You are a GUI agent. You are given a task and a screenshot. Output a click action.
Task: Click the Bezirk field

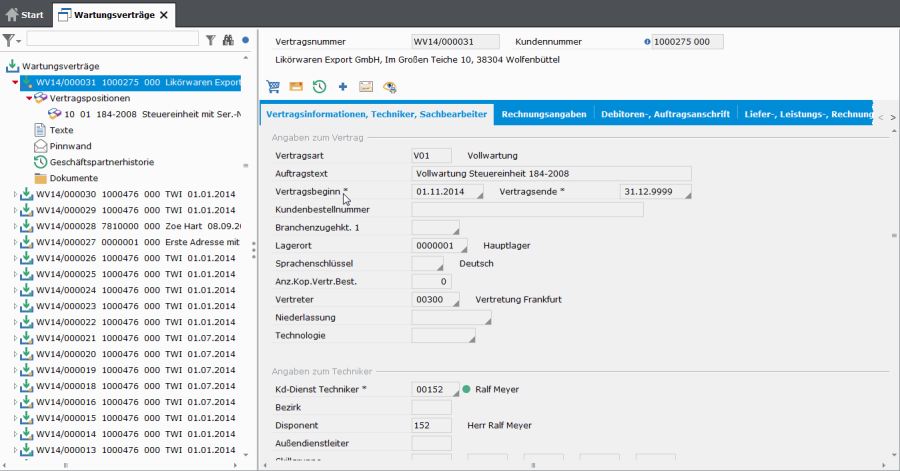[431, 407]
